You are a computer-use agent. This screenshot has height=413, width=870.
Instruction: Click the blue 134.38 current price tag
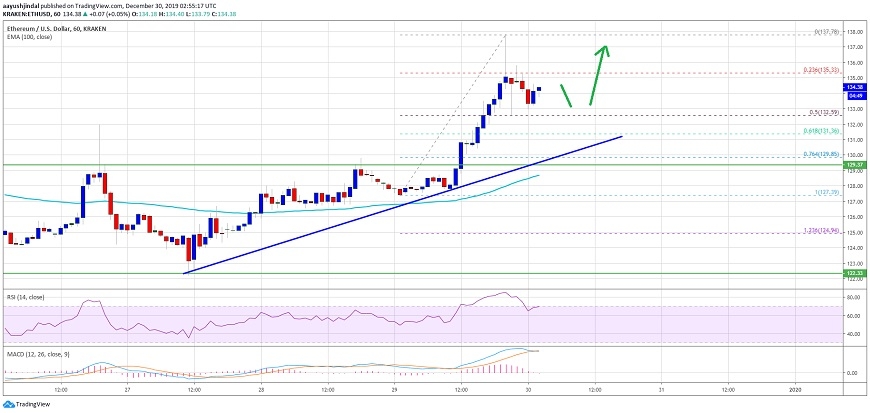[854, 87]
